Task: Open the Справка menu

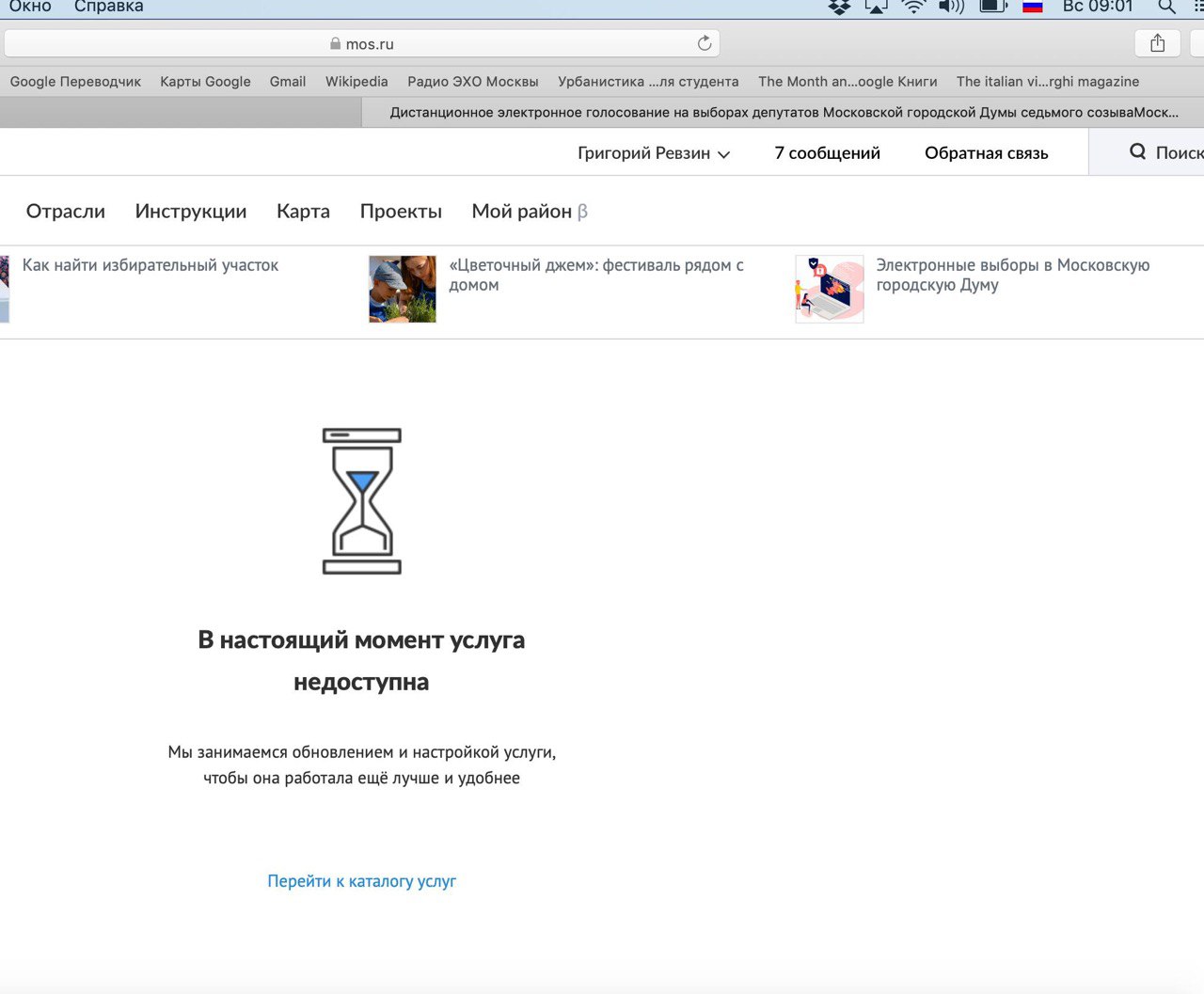Action: [x=109, y=7]
